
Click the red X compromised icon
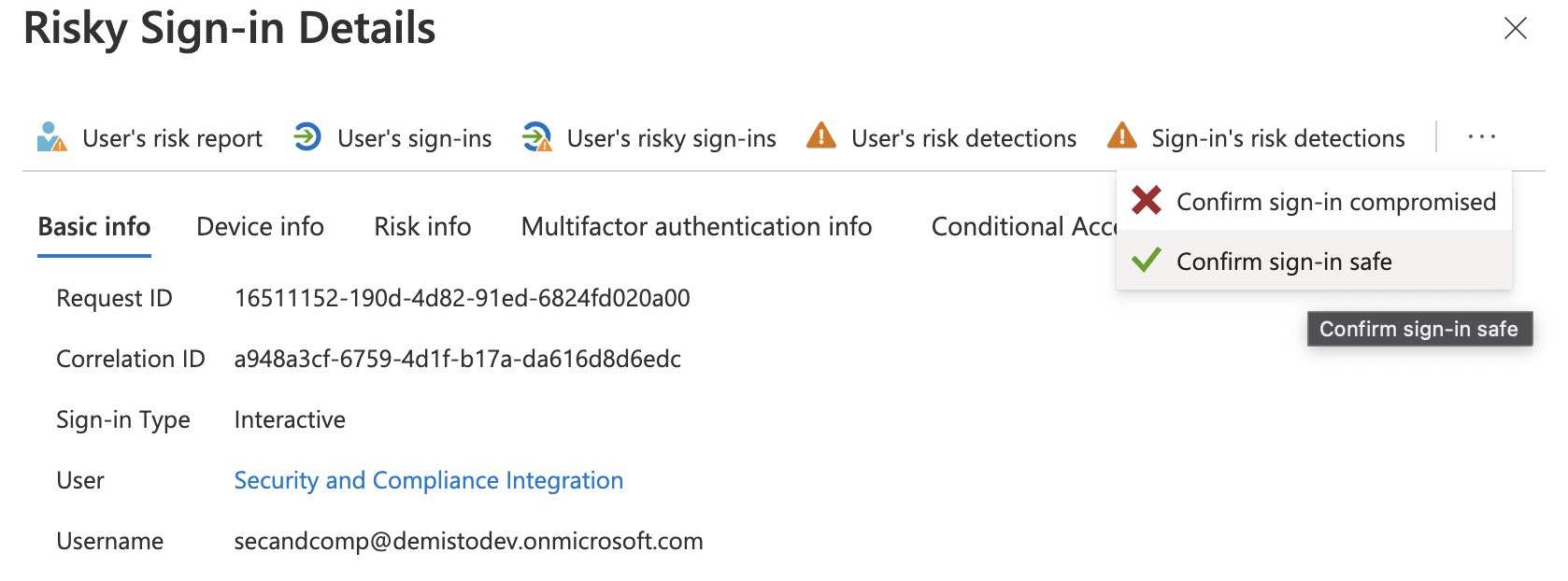pyautogui.click(x=1147, y=201)
